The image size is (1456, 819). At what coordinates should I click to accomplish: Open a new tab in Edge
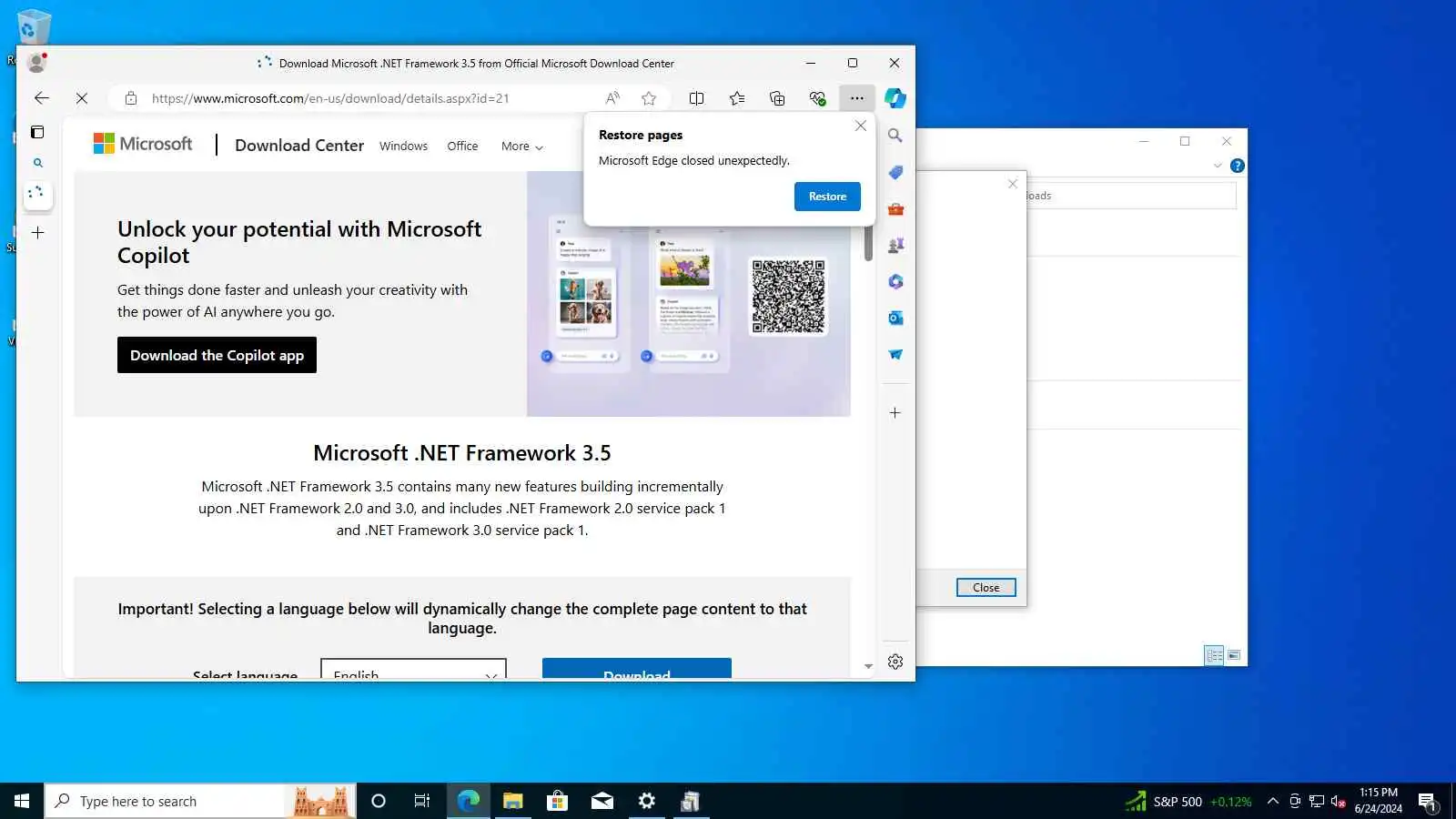click(37, 233)
